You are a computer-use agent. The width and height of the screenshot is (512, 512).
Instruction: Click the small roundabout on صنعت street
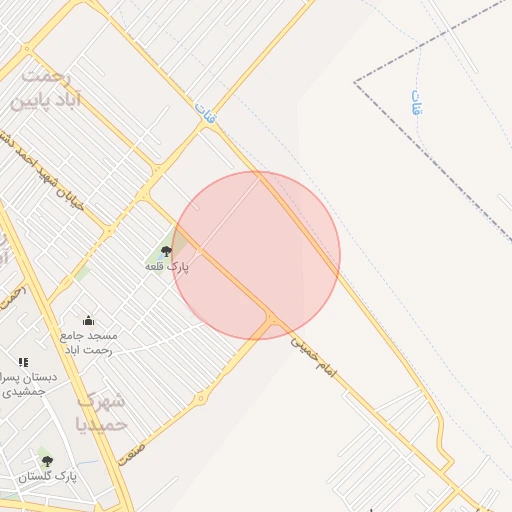pos(200,398)
